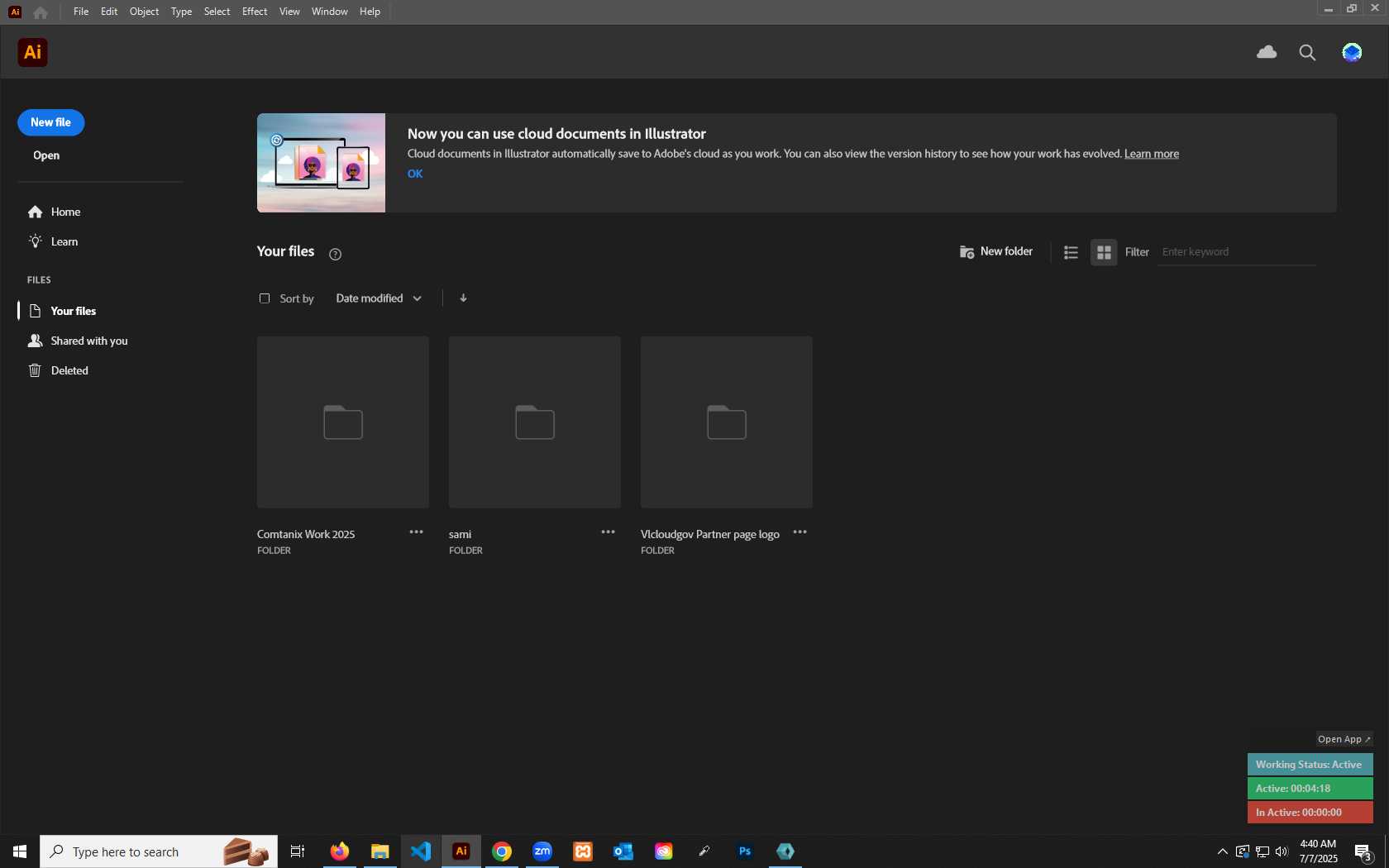Click the Active: 00:04:18 timer
Screen dimensions: 1389x868
click(x=1310, y=789)
